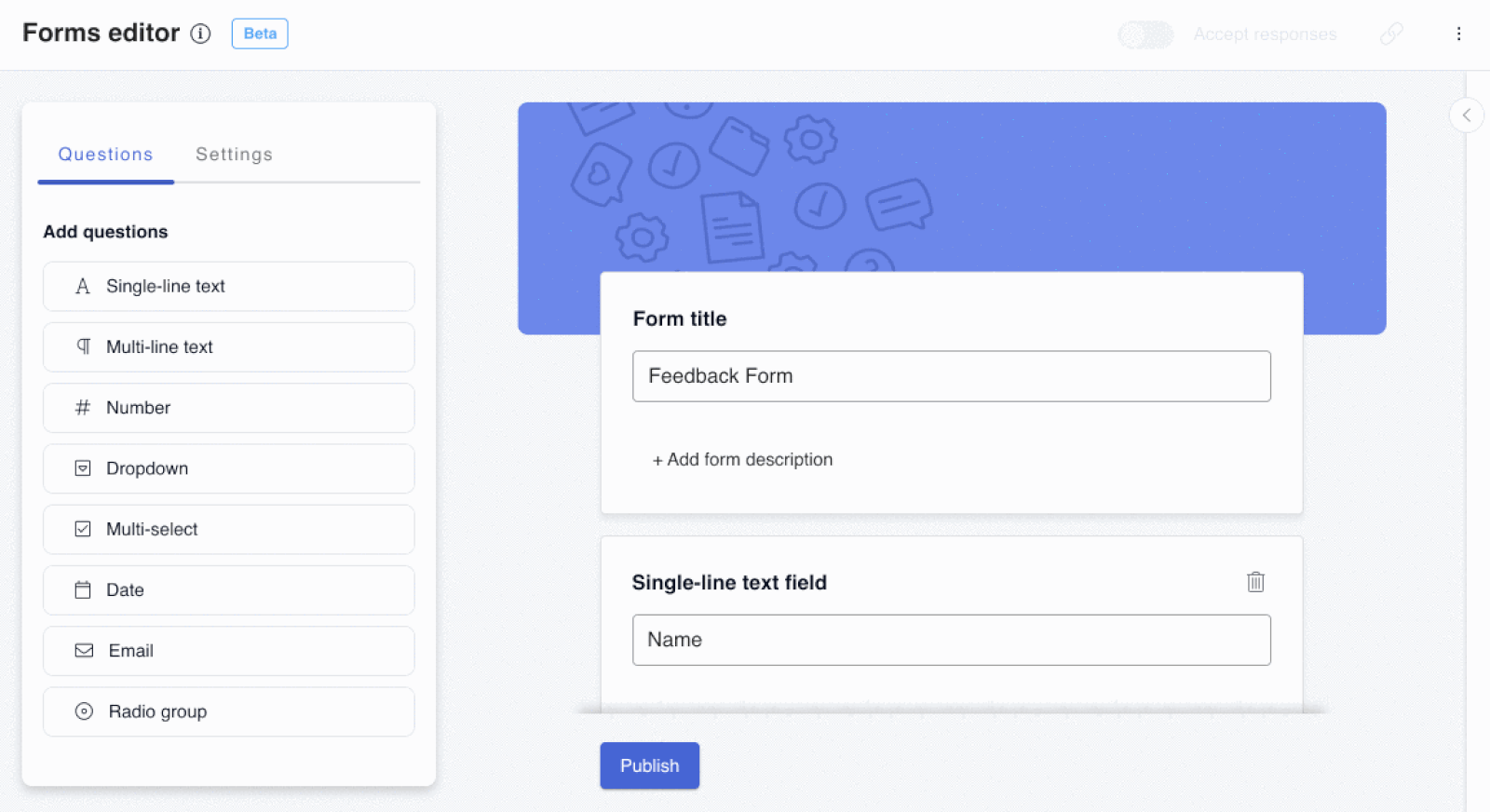The image size is (1490, 812).
Task: Click the Multi-line text paragraph icon
Action: (83, 347)
